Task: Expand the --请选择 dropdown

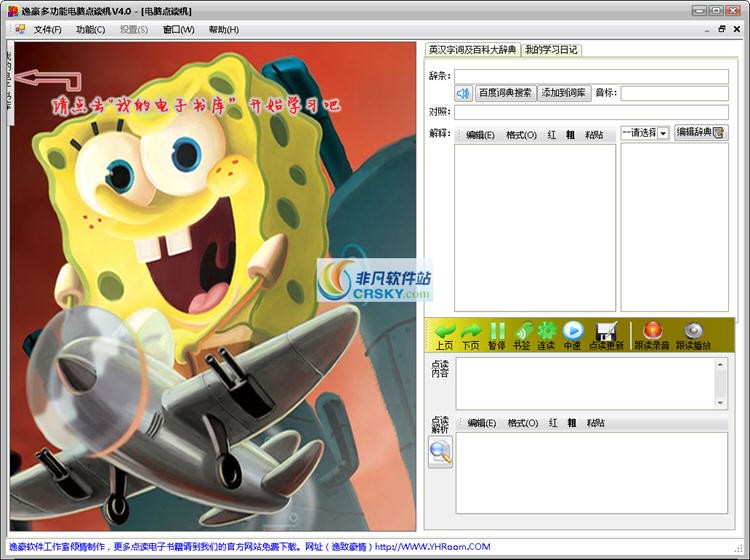Action: pos(663,133)
